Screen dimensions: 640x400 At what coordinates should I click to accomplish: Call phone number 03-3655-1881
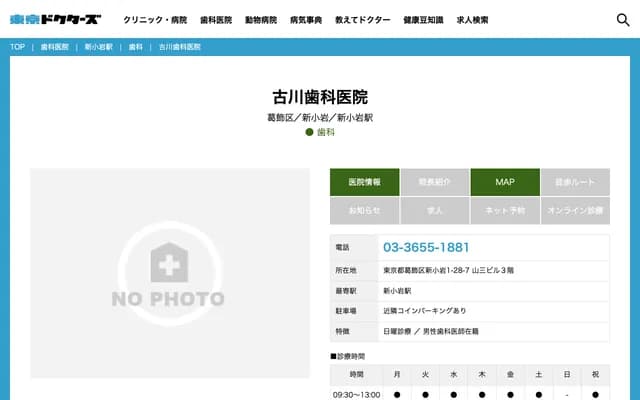point(426,247)
